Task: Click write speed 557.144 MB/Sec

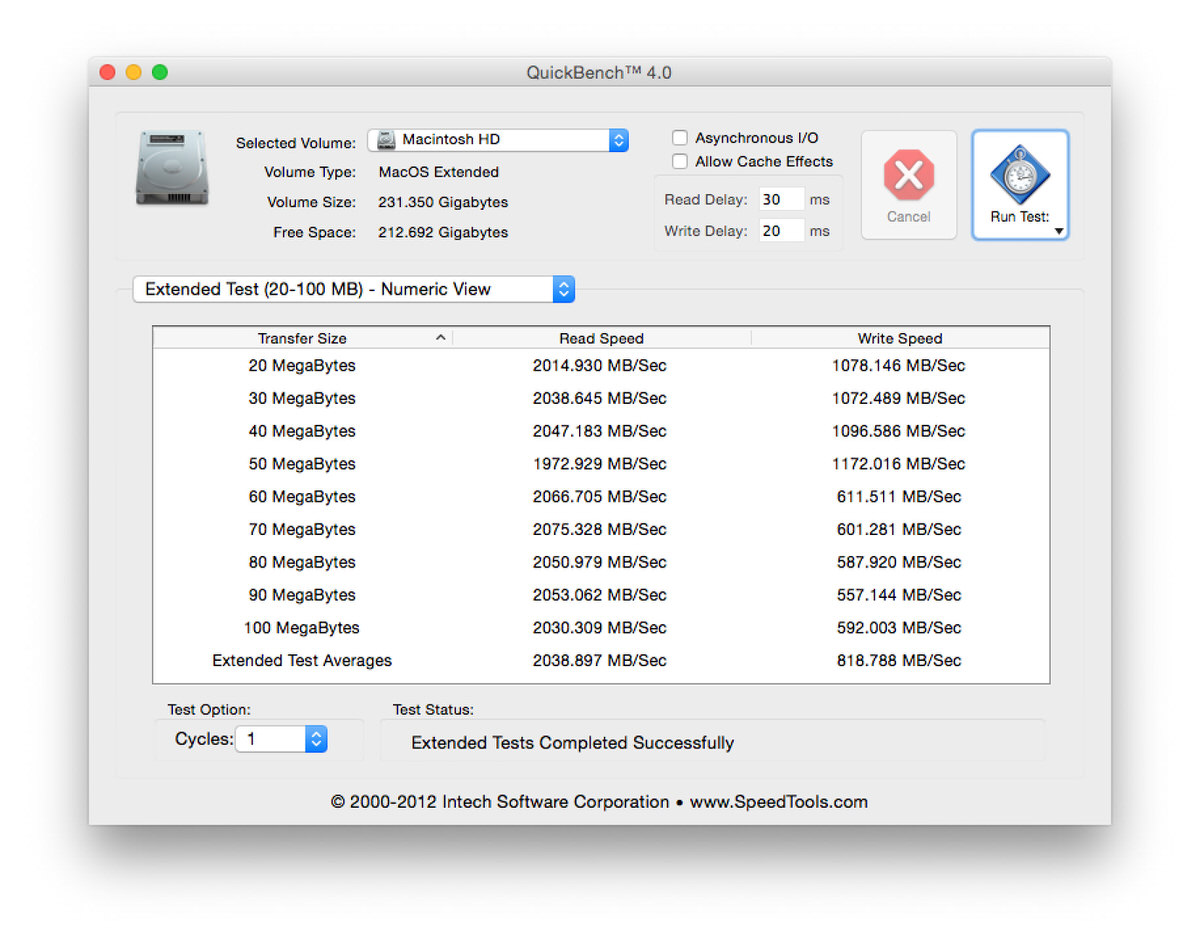Action: 899,595
